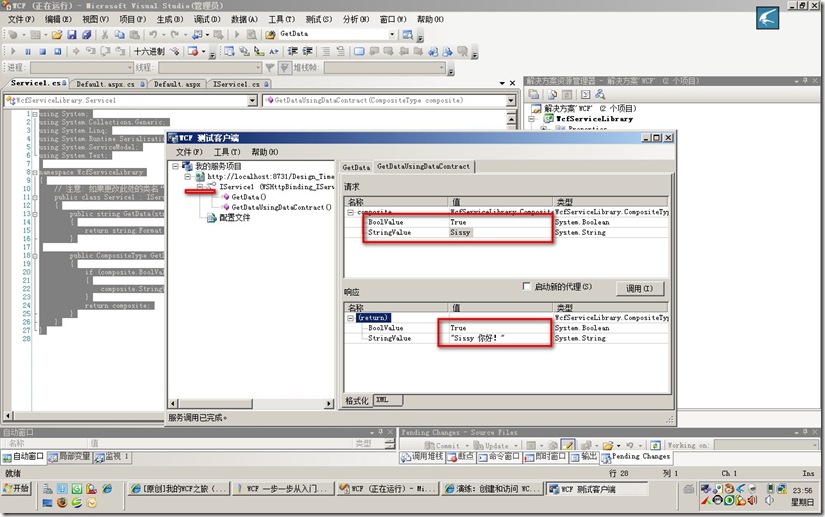Collapse the 我的服务项目 tree node

pos(176,166)
